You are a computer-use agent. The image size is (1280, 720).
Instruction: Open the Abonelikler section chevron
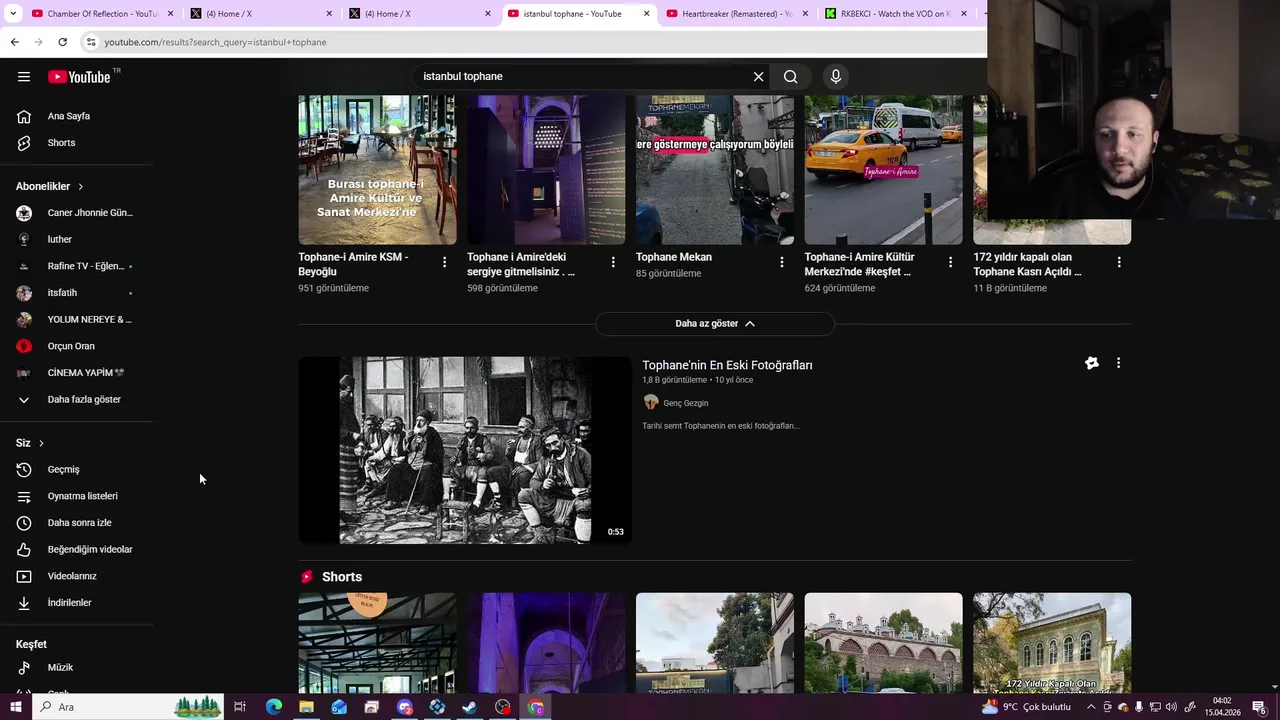tap(80, 187)
